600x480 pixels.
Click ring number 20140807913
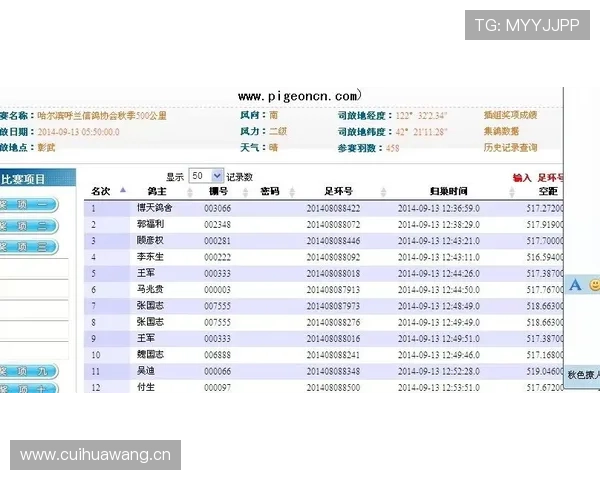point(333,290)
